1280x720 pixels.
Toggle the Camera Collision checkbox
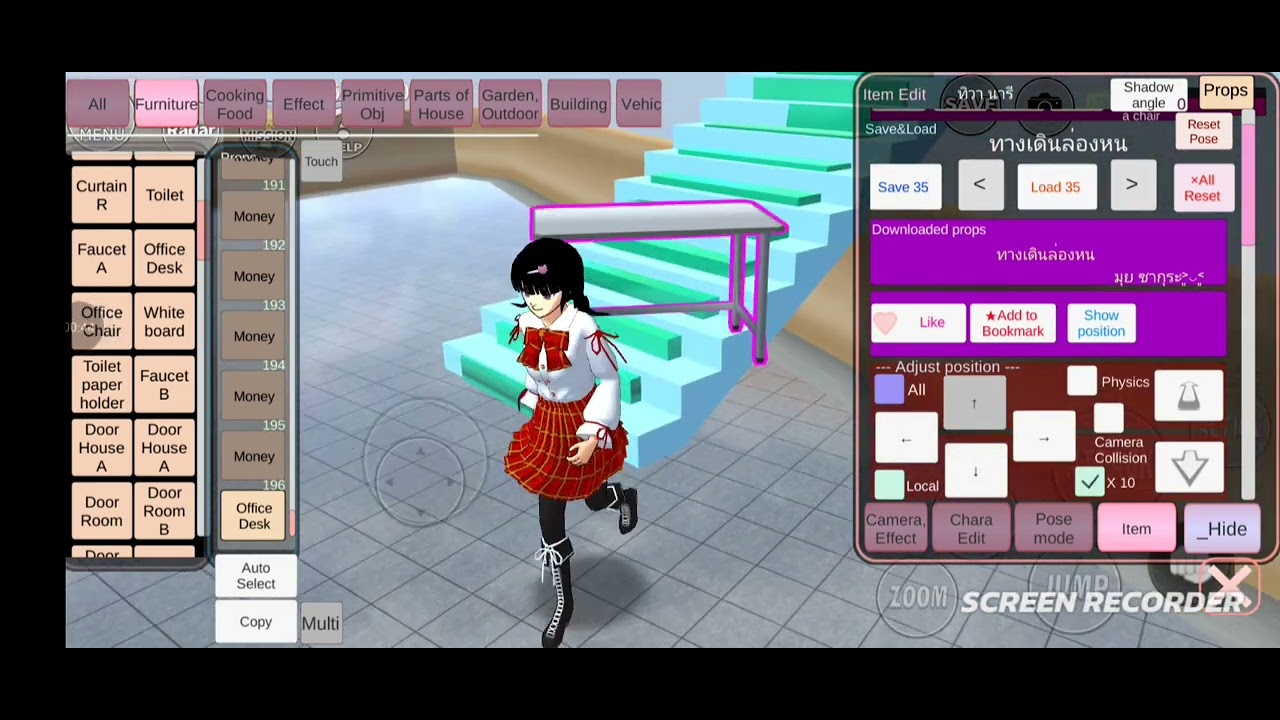coord(1108,418)
